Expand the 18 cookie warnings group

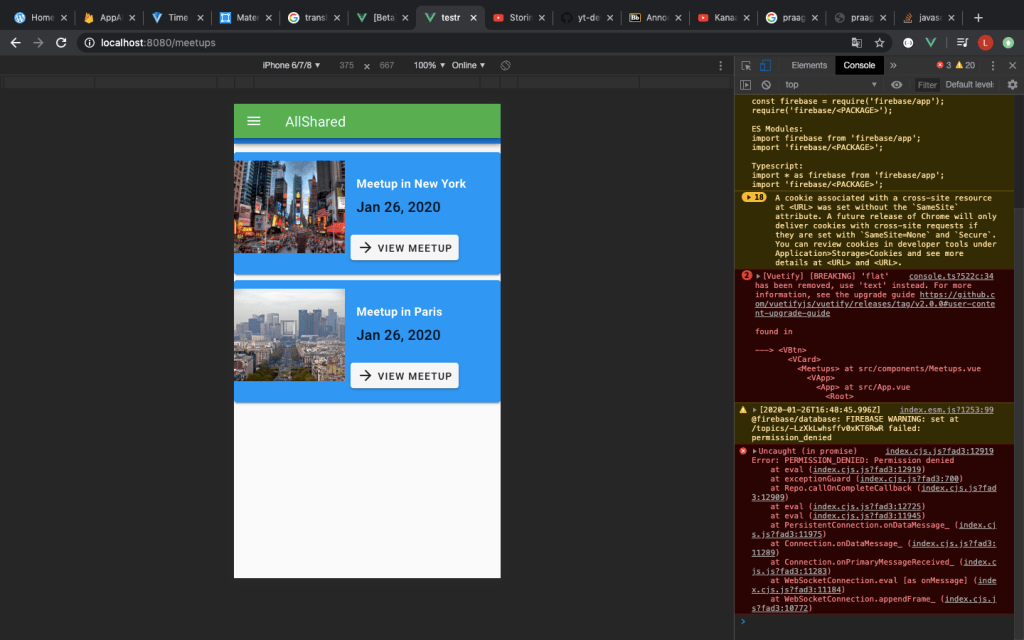click(x=753, y=198)
